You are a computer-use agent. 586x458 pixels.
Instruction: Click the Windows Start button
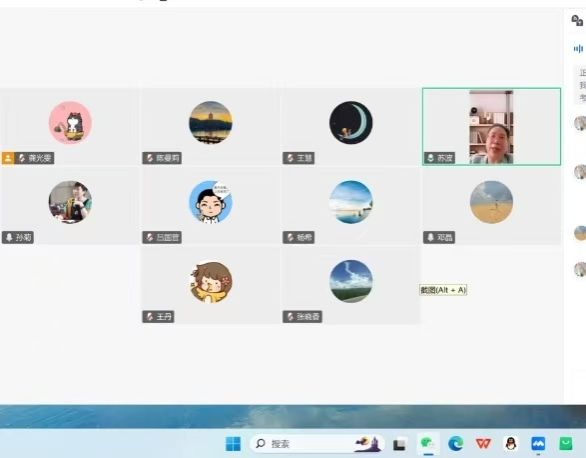point(233,444)
